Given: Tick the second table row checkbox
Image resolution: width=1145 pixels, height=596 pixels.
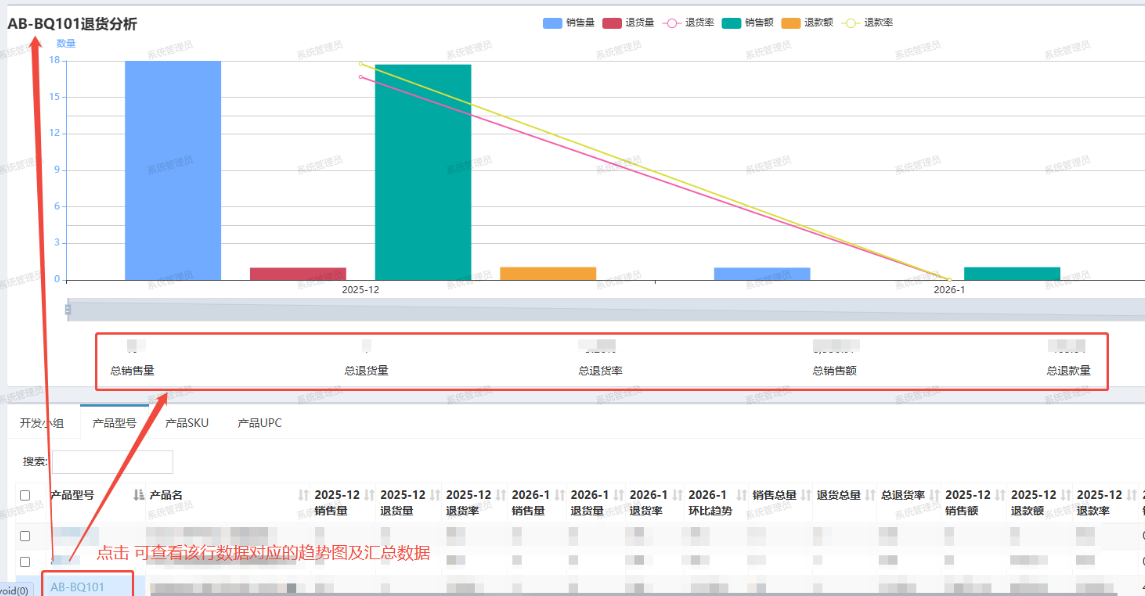Looking at the screenshot, I should [25, 561].
